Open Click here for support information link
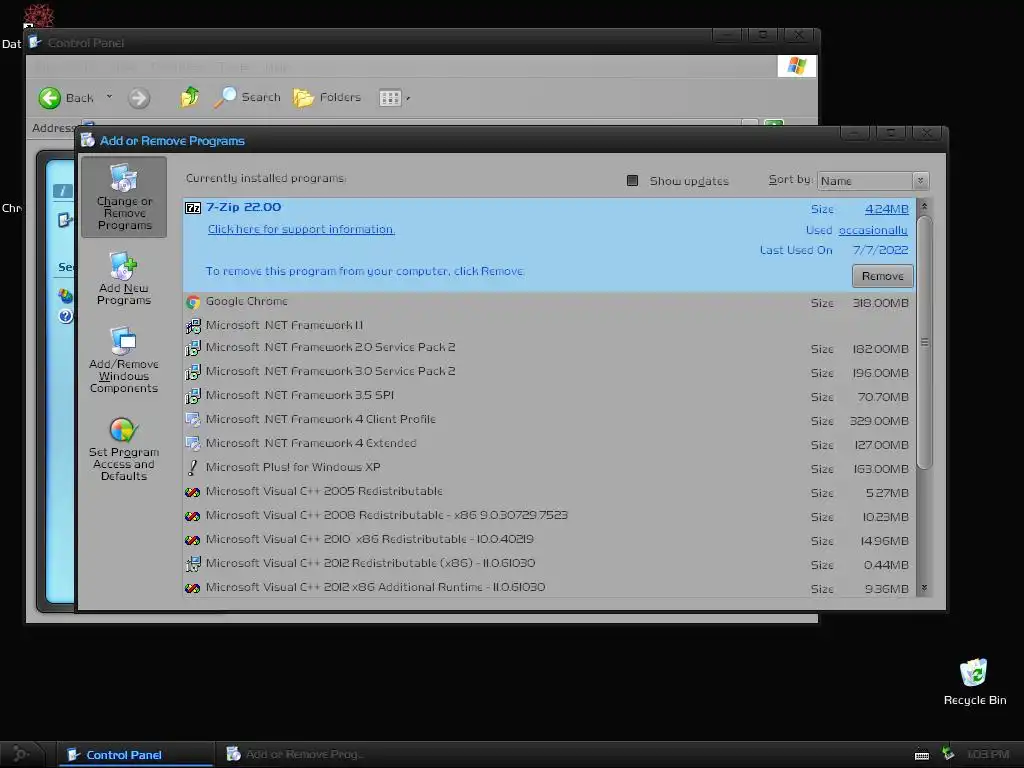Viewport: 1024px width, 768px height. point(301,229)
